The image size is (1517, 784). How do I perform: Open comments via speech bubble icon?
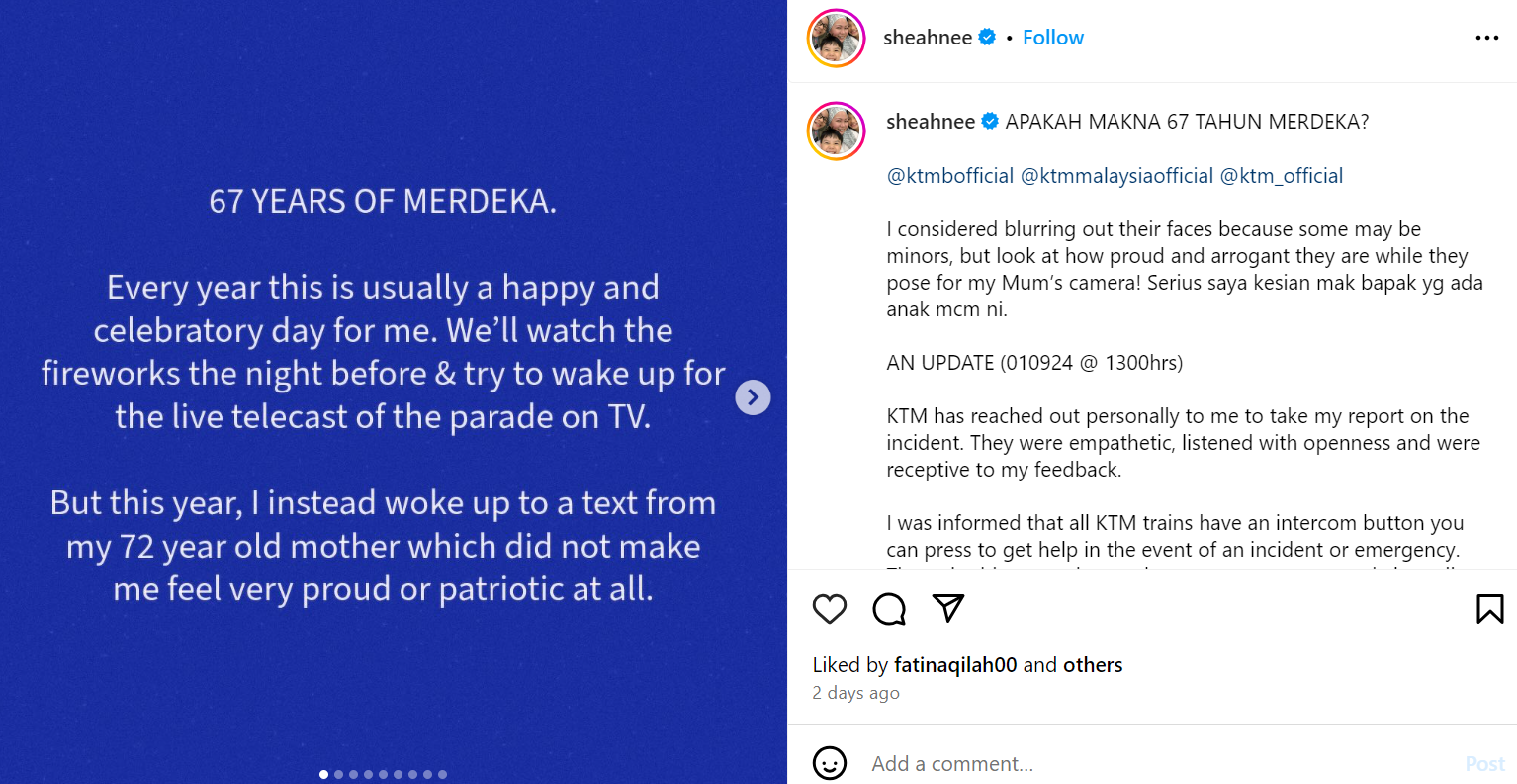pos(889,609)
